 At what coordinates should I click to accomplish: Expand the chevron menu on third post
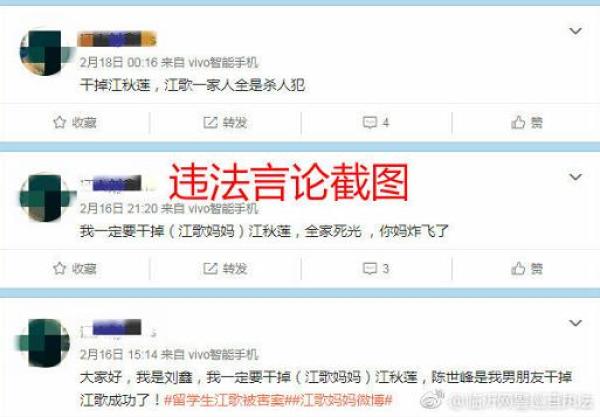(x=575, y=323)
